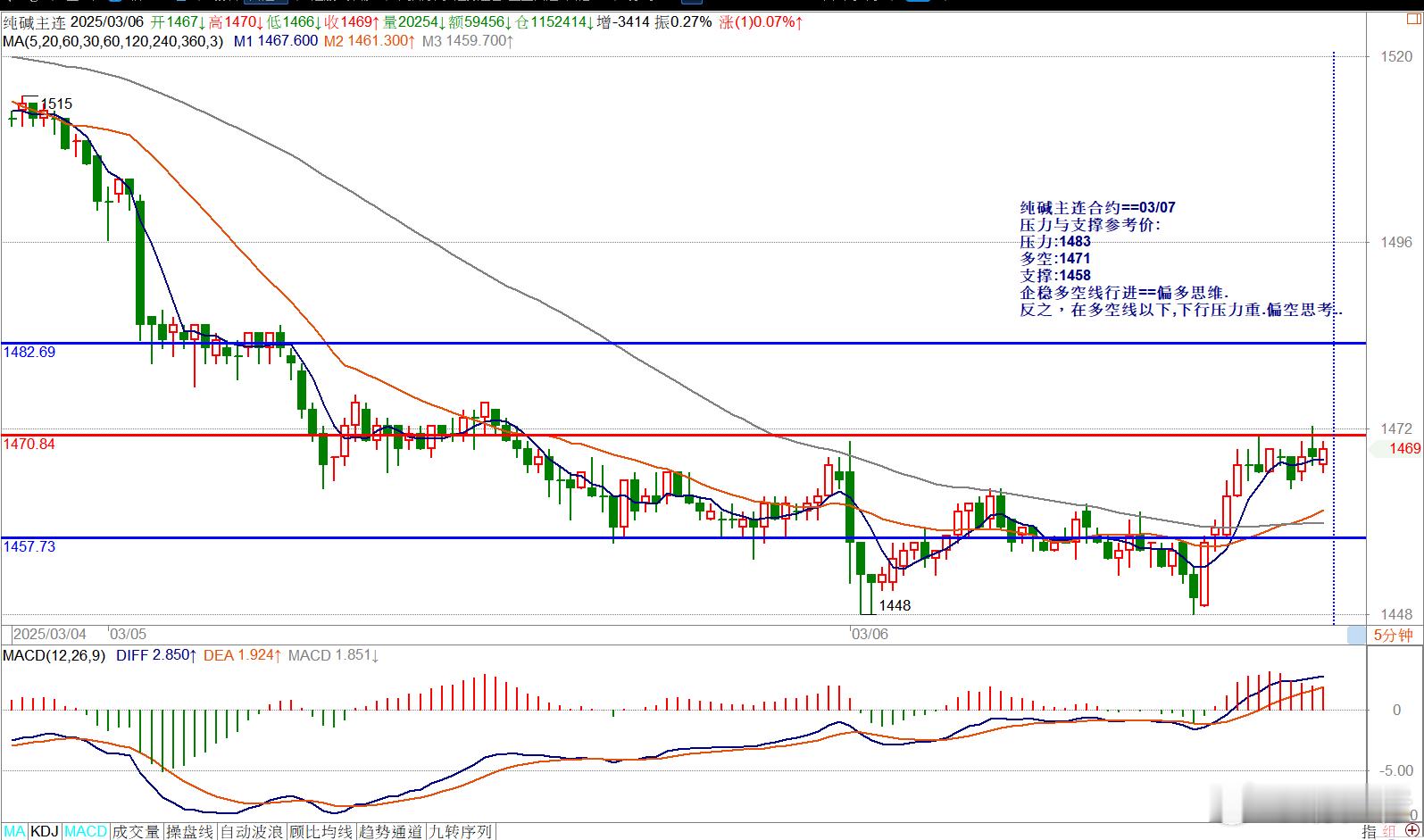Select the MACD indicator tab
The height and width of the screenshot is (840, 1424).
[86, 831]
